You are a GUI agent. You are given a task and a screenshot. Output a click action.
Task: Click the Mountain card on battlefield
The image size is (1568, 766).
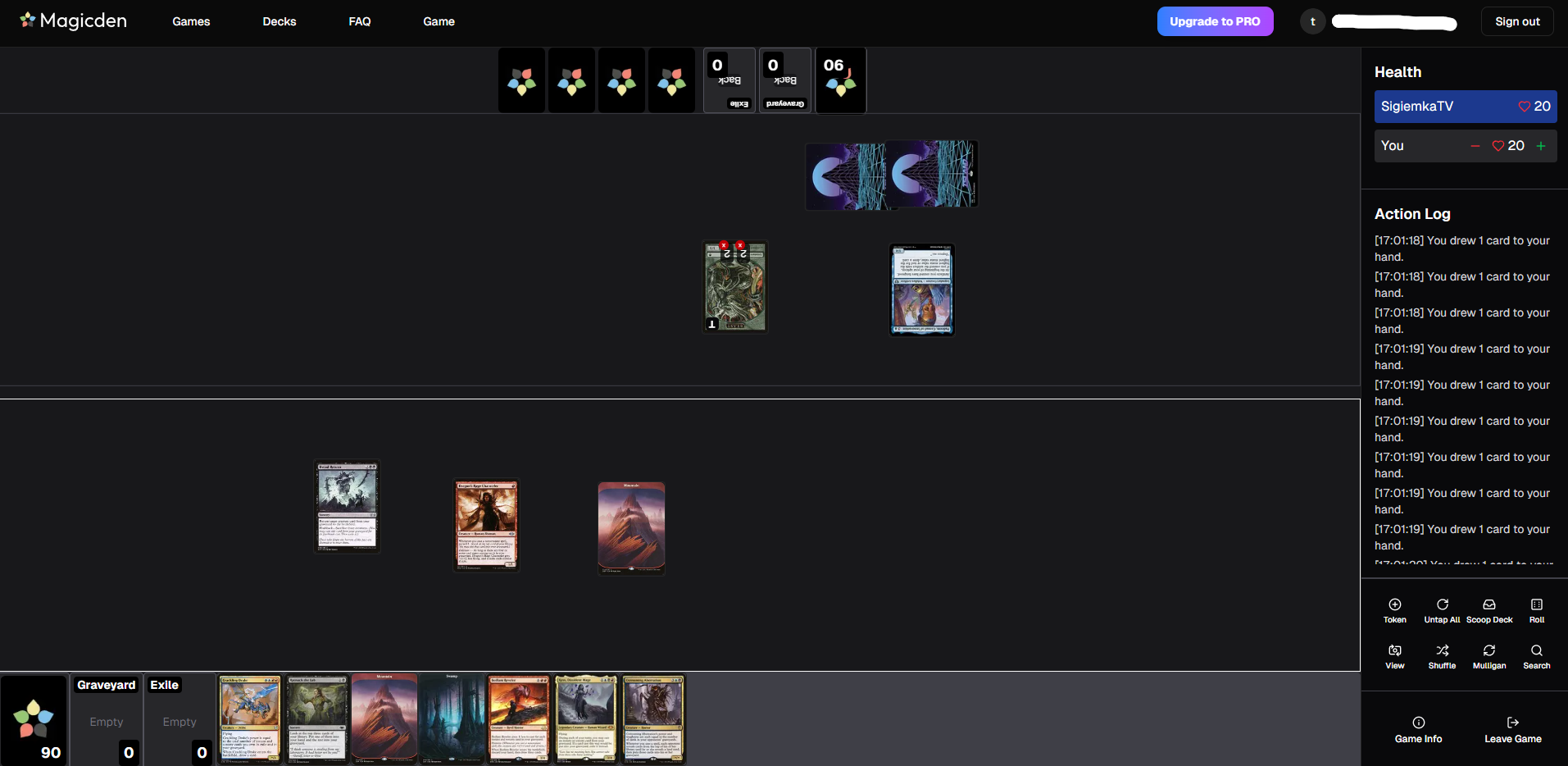tap(631, 528)
